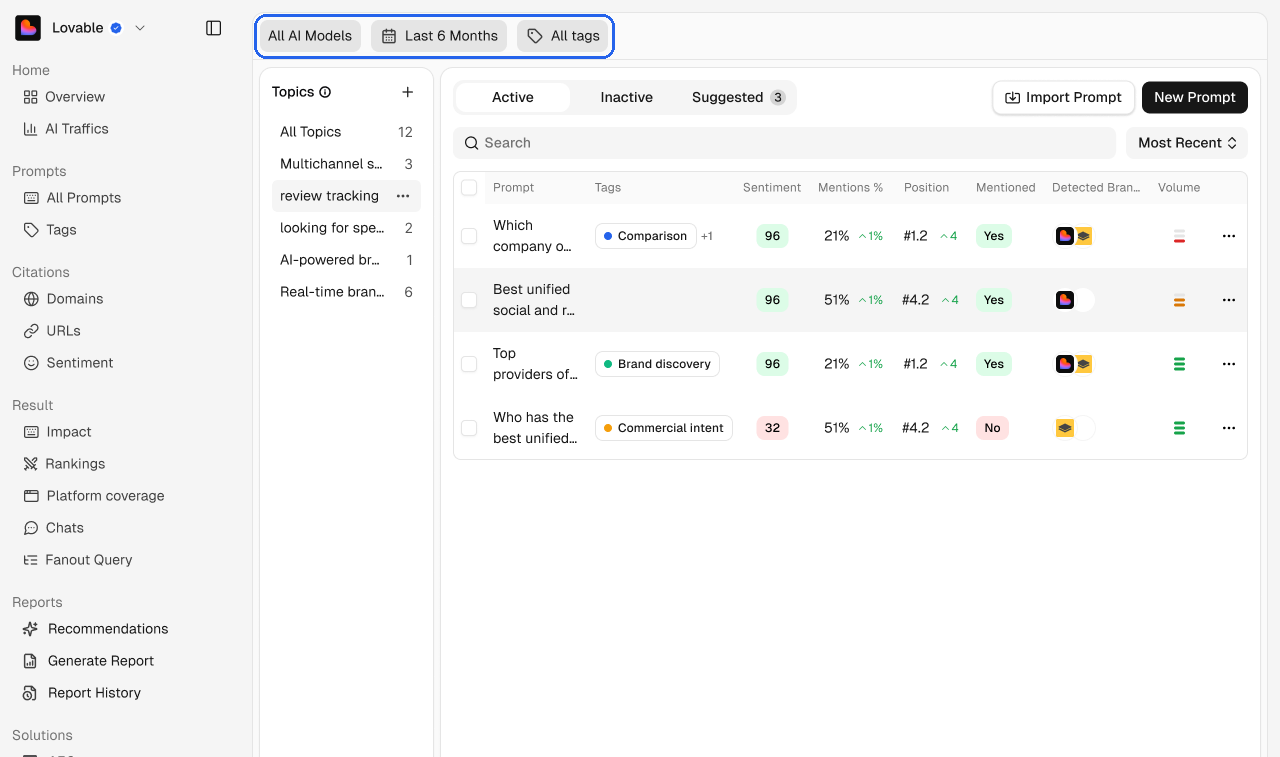Click the Lovable logo icon
This screenshot has height=757, width=1280.
[x=28, y=28]
